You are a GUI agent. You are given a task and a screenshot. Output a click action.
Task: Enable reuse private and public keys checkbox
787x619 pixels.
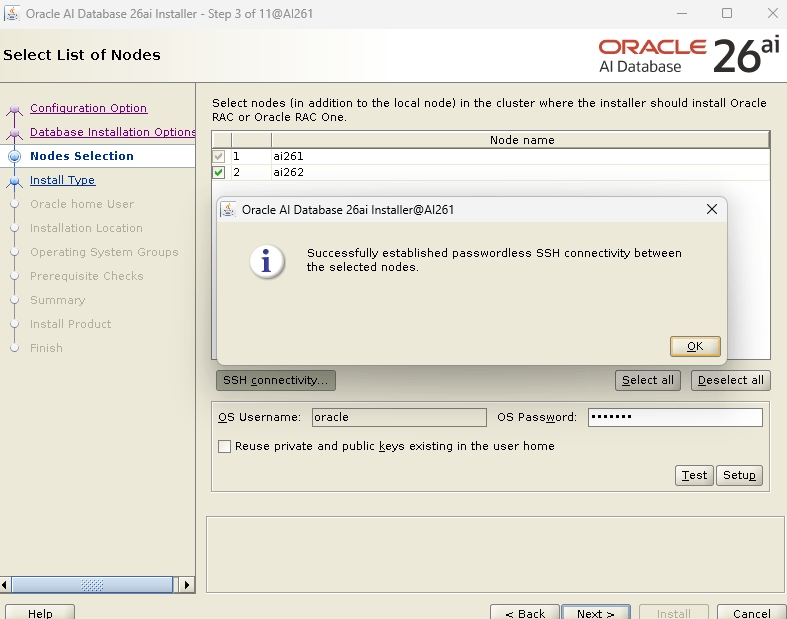225,446
